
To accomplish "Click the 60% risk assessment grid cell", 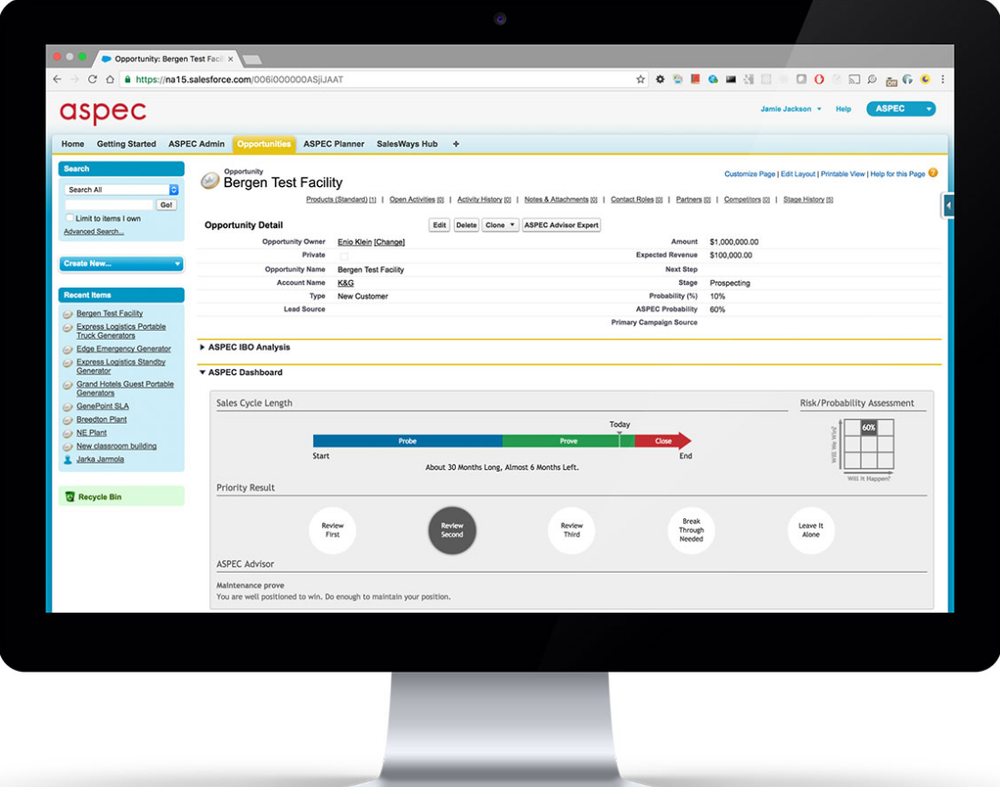I will 869,428.
